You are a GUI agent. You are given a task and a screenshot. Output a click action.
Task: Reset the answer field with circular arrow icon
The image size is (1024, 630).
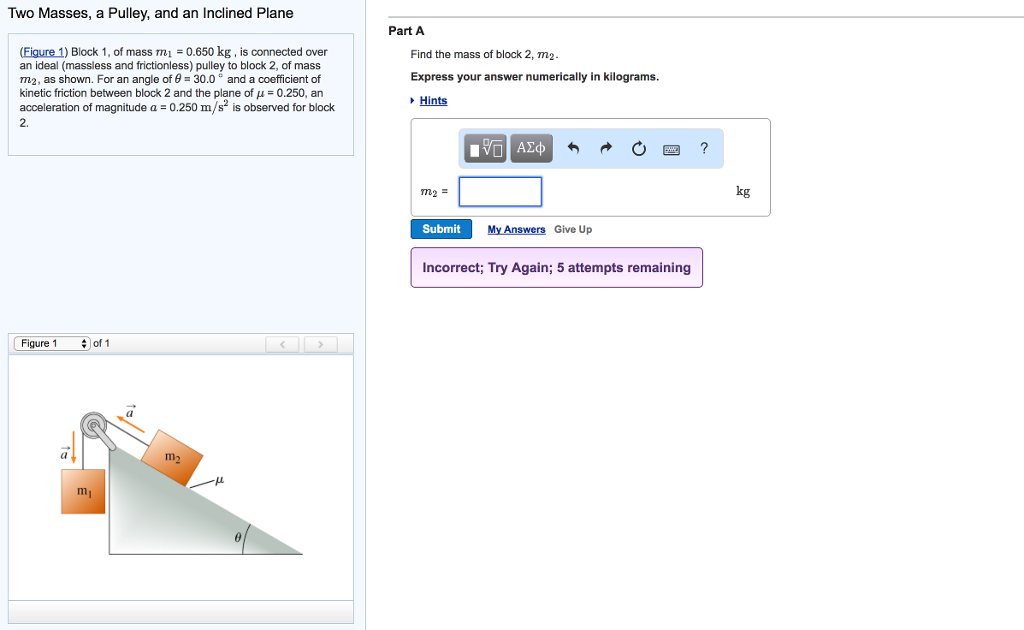point(639,148)
